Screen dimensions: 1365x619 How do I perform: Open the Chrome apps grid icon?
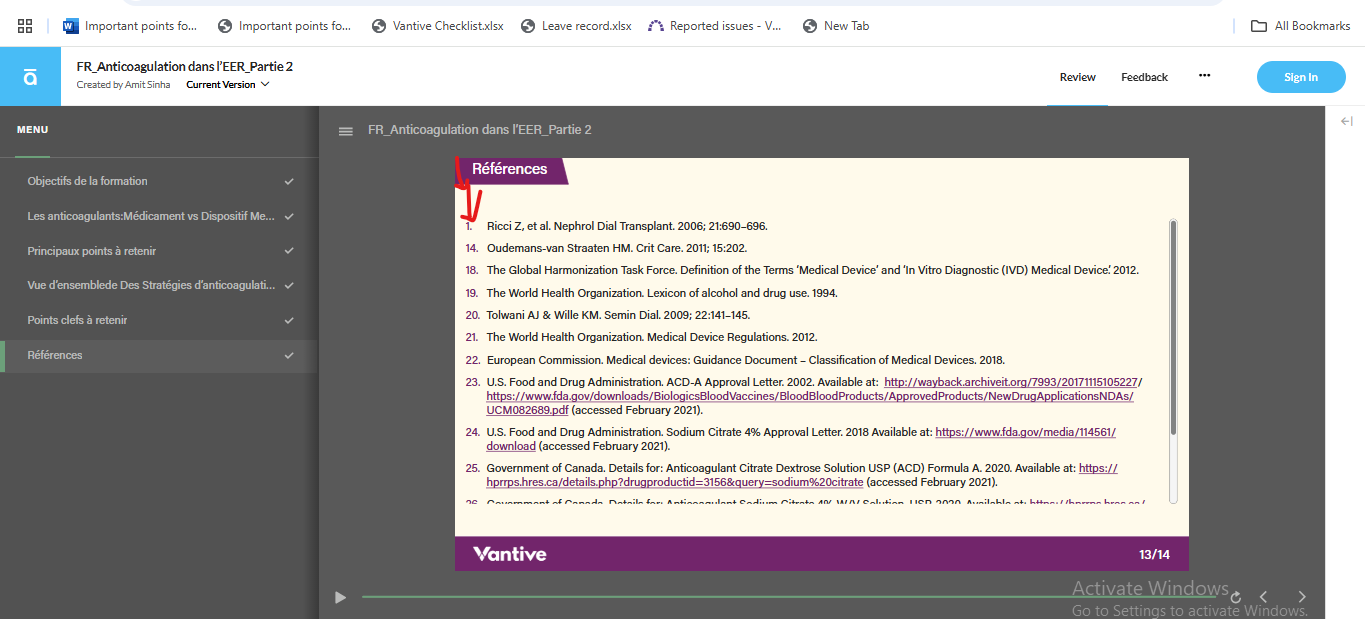tap(25, 26)
